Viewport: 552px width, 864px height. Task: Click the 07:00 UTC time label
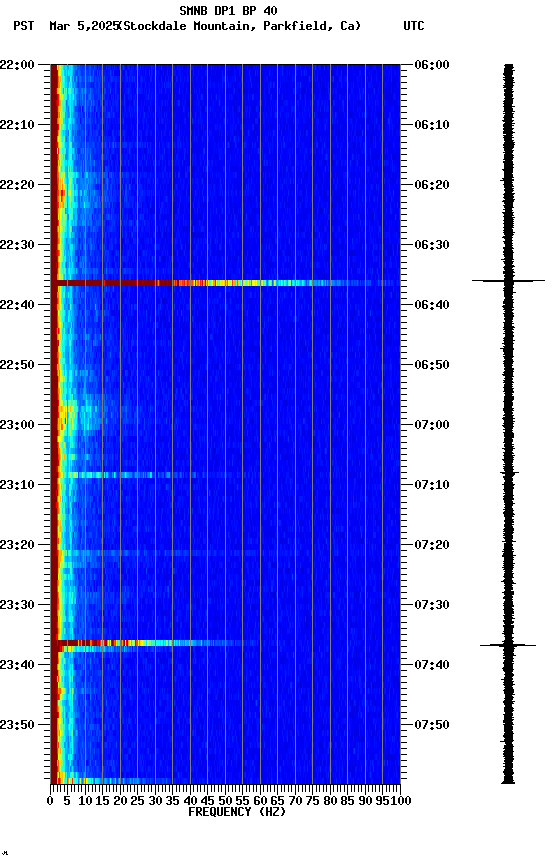click(x=432, y=425)
